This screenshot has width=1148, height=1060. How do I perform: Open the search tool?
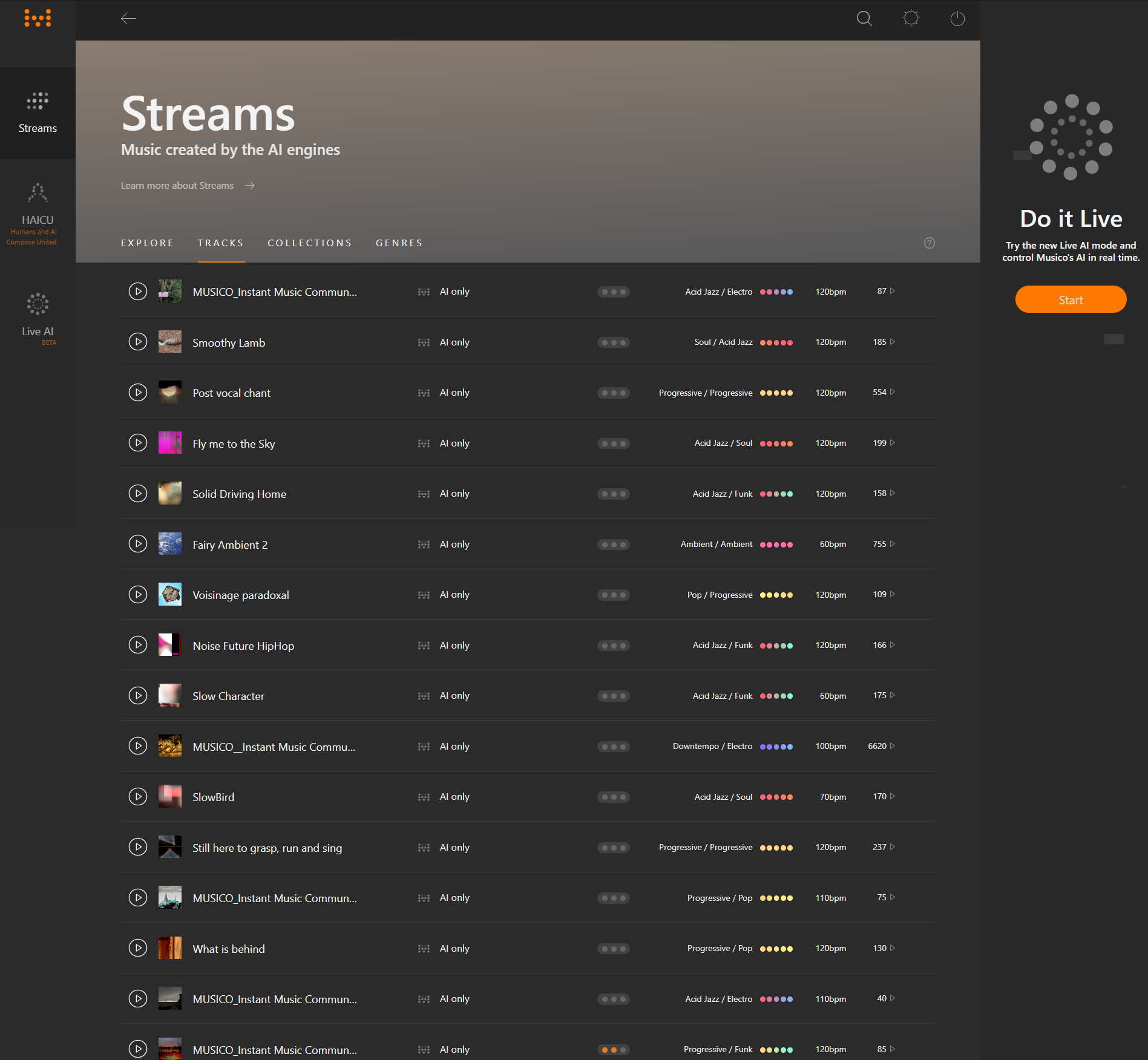point(864,19)
